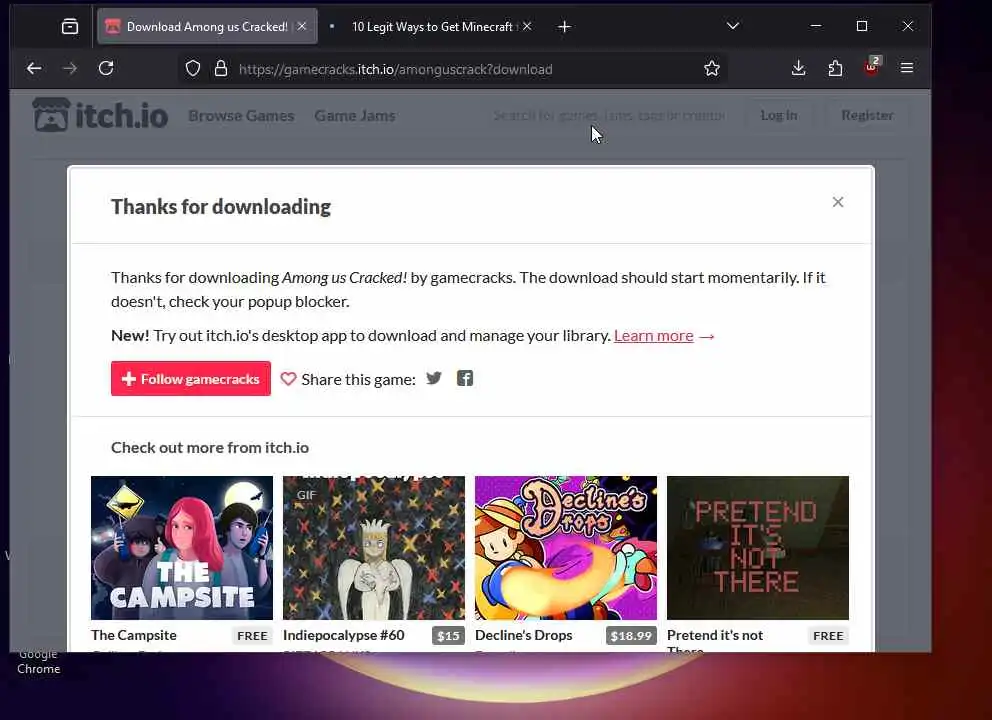Click the FREE tag on The Campsite
This screenshot has height=720, width=992.
[252, 636]
